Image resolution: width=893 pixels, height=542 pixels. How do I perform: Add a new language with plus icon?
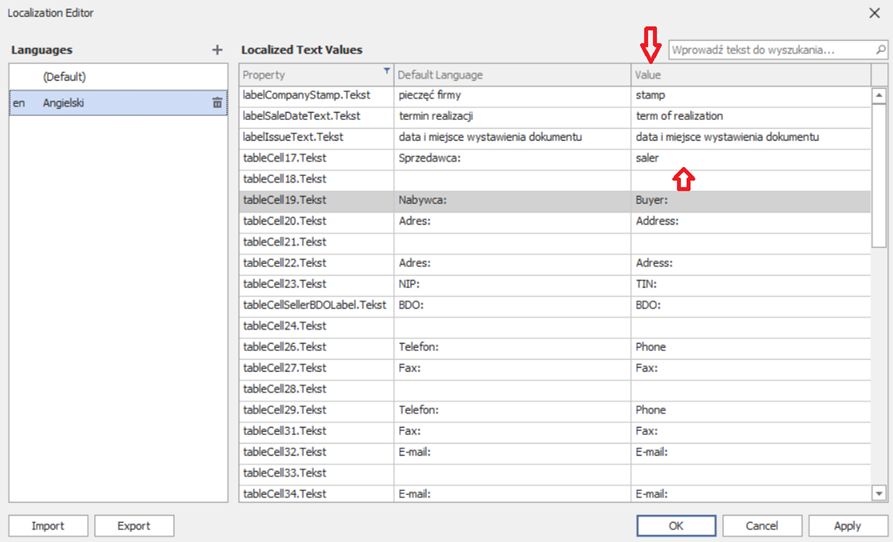coord(217,50)
